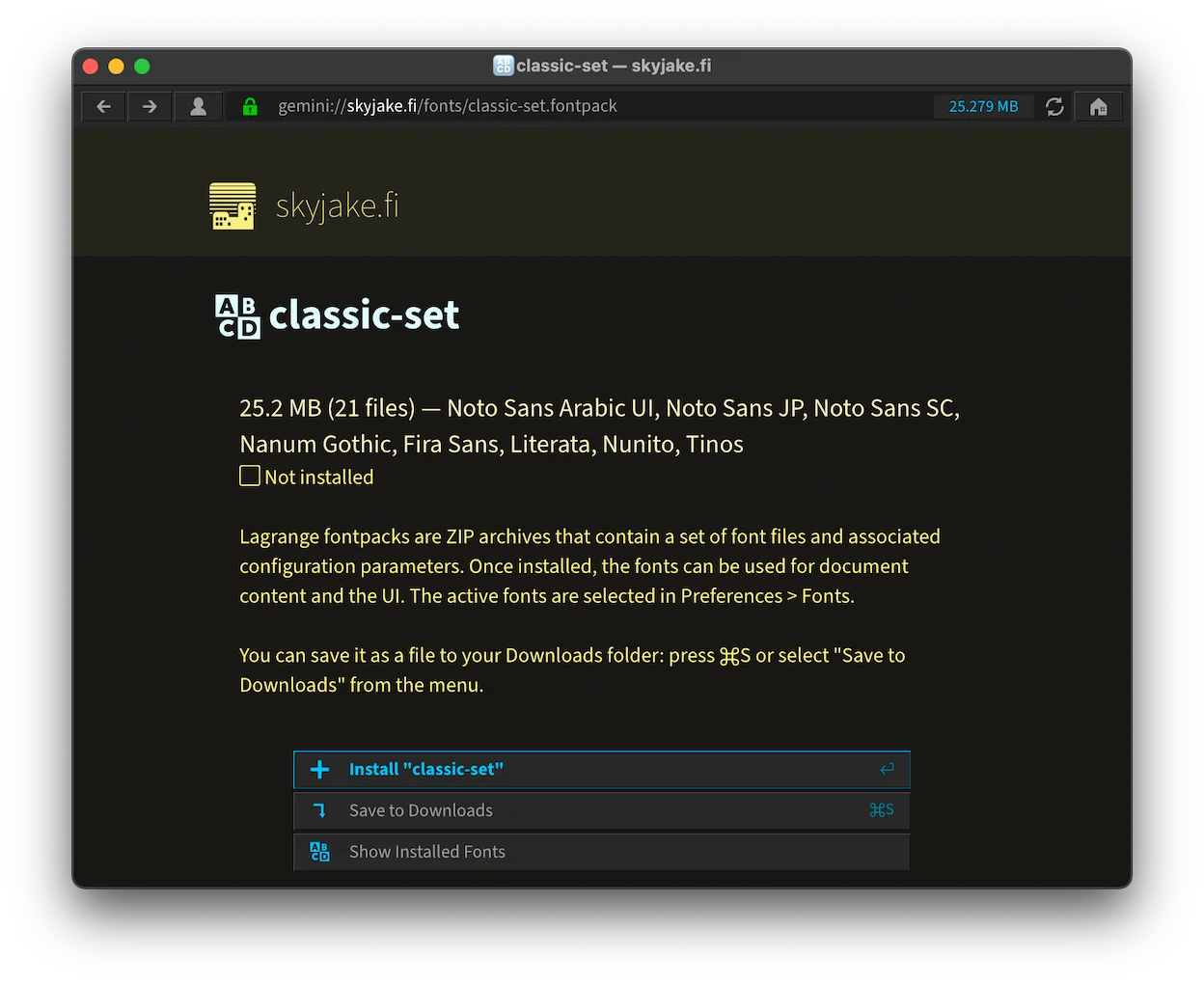Go to the home page icon
Screen dimensions: 1204x984
tap(1099, 106)
